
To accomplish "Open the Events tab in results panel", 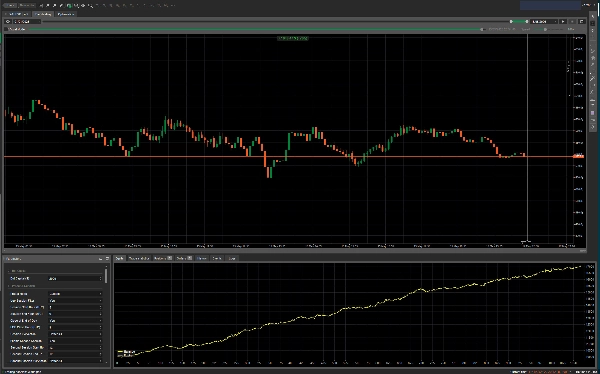I will (217, 258).
